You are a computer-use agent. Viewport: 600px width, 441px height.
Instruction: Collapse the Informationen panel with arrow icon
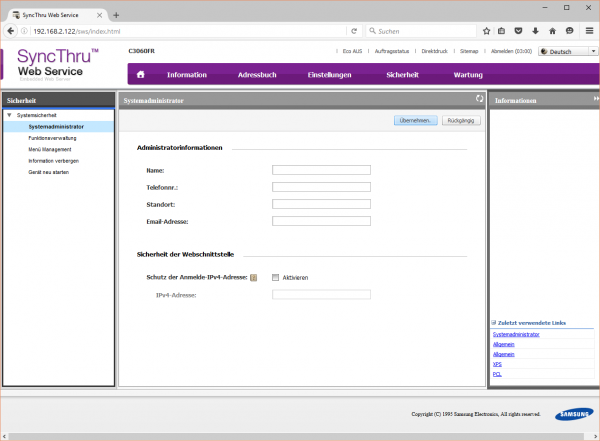596,99
